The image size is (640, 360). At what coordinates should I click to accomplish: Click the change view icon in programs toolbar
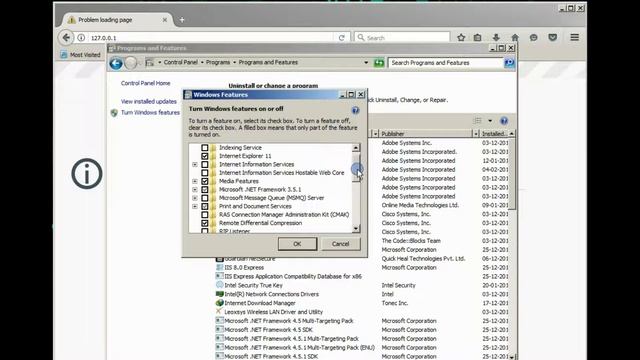pyautogui.click(x=478, y=121)
